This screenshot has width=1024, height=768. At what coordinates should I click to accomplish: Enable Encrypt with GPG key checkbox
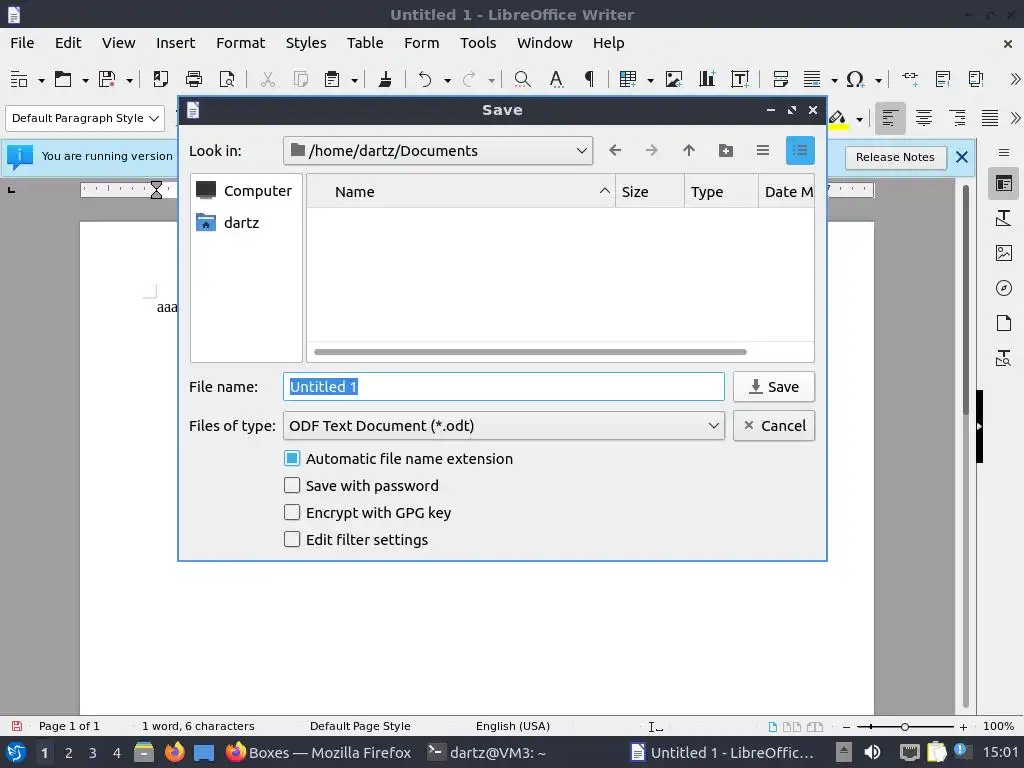coord(292,512)
